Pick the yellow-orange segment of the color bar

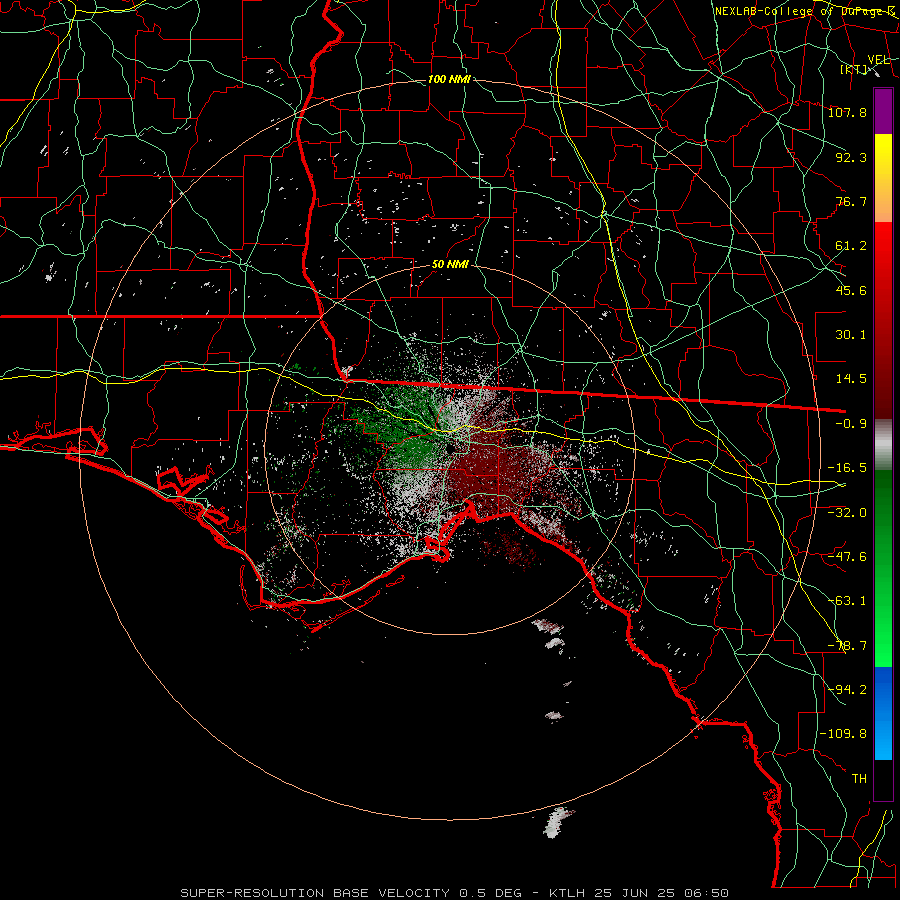pos(883,178)
